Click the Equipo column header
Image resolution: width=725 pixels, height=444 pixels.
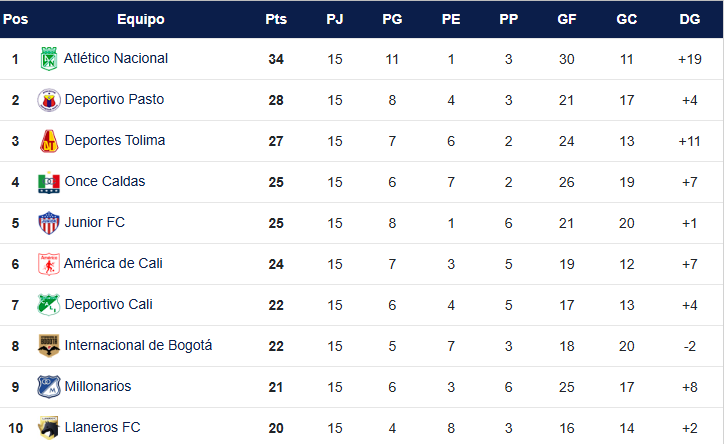[x=140, y=19]
